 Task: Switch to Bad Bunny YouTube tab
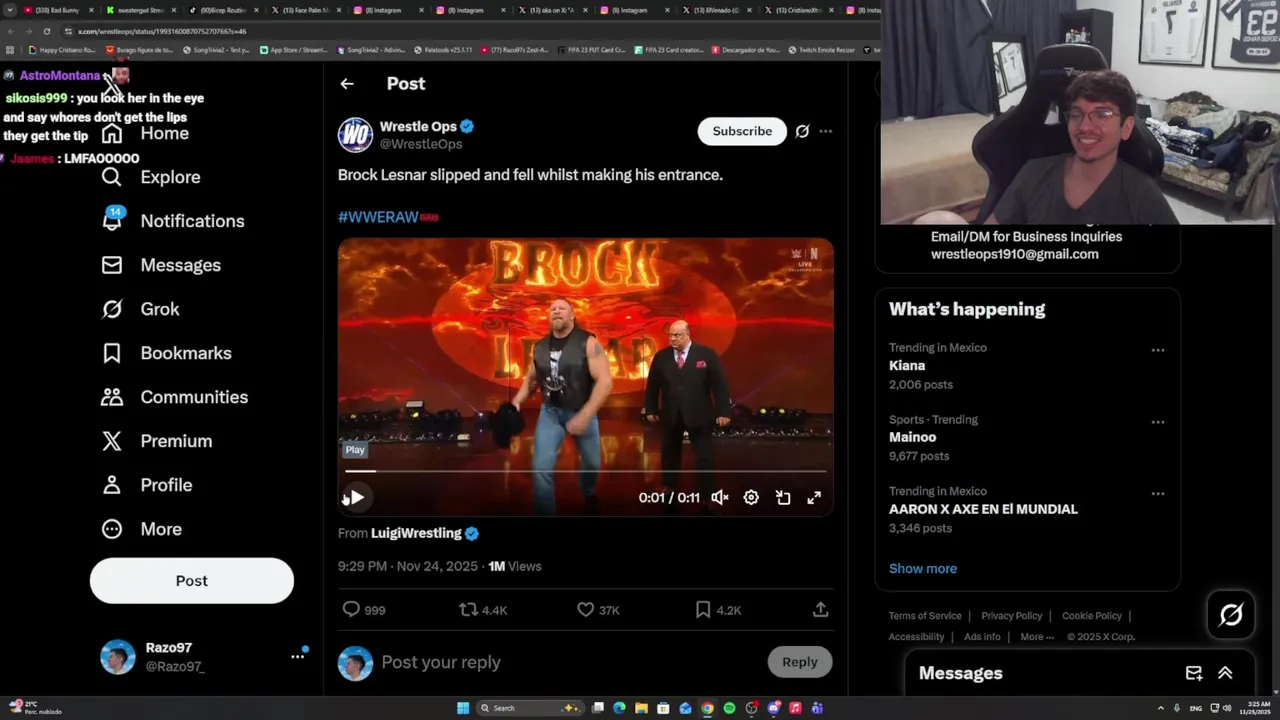[57, 10]
